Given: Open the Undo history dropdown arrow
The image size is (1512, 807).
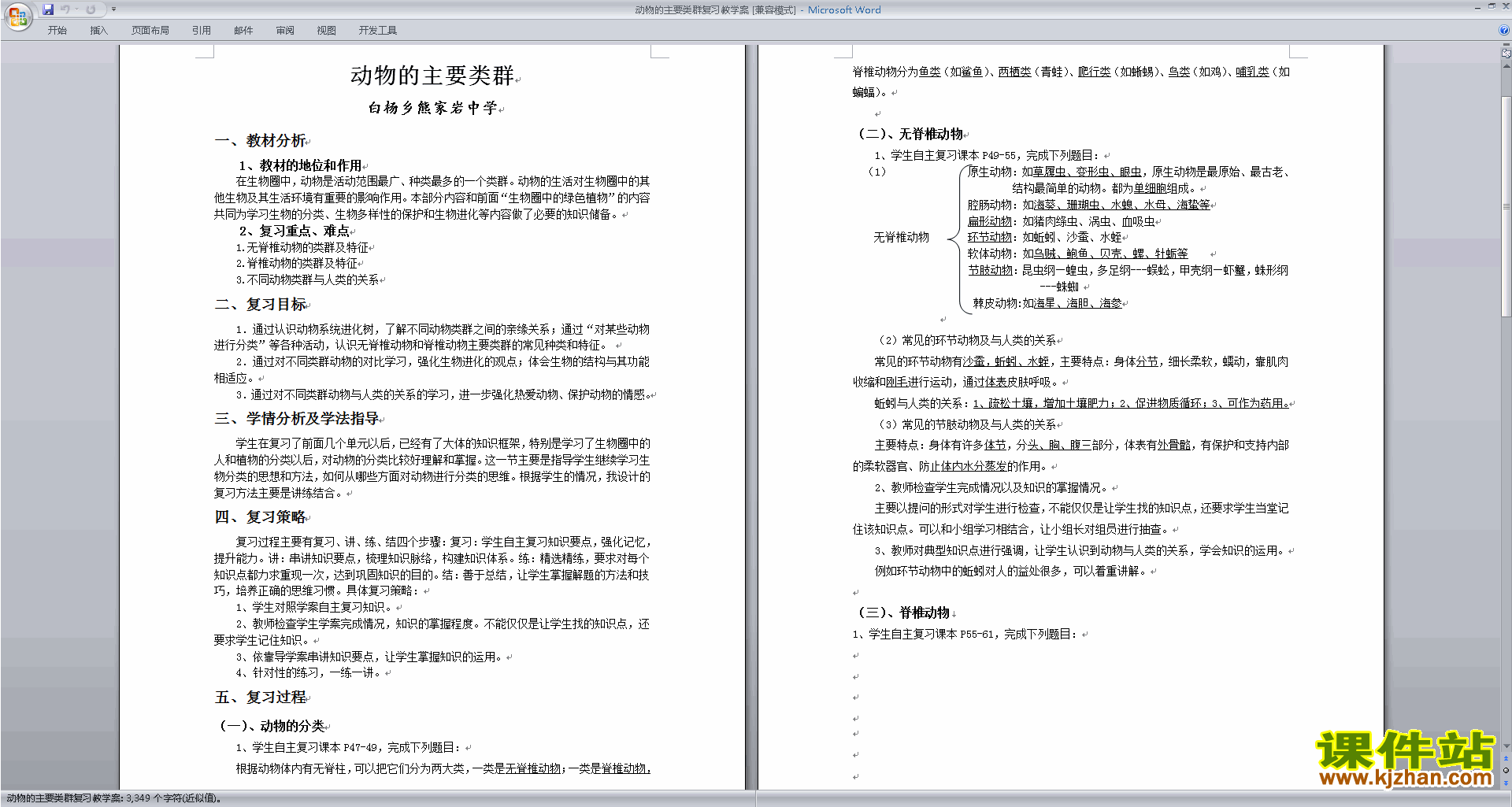Looking at the screenshot, I should pos(76,9).
